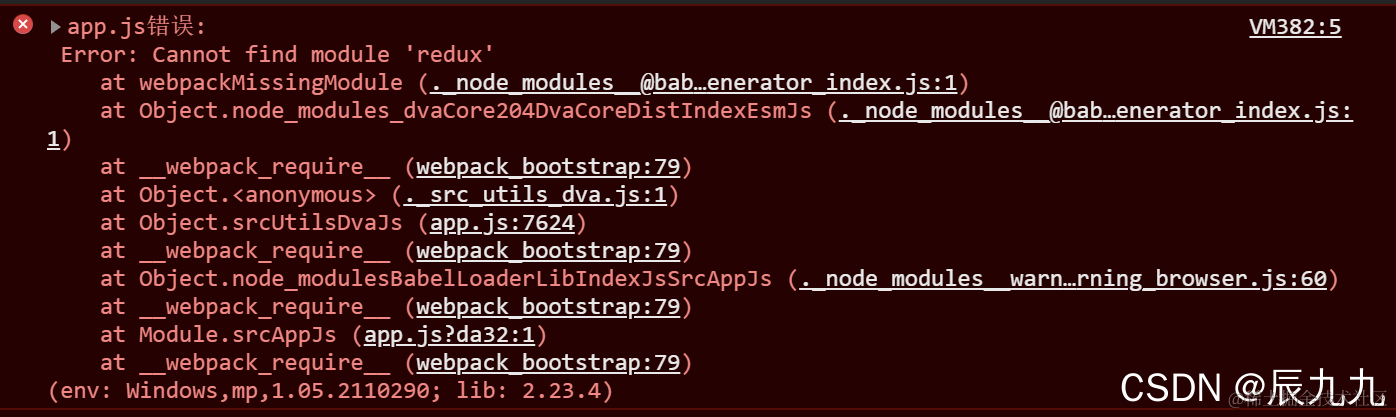1396x417 pixels.
Task: Select the "app.js错误:" header text
Action: coord(137,27)
